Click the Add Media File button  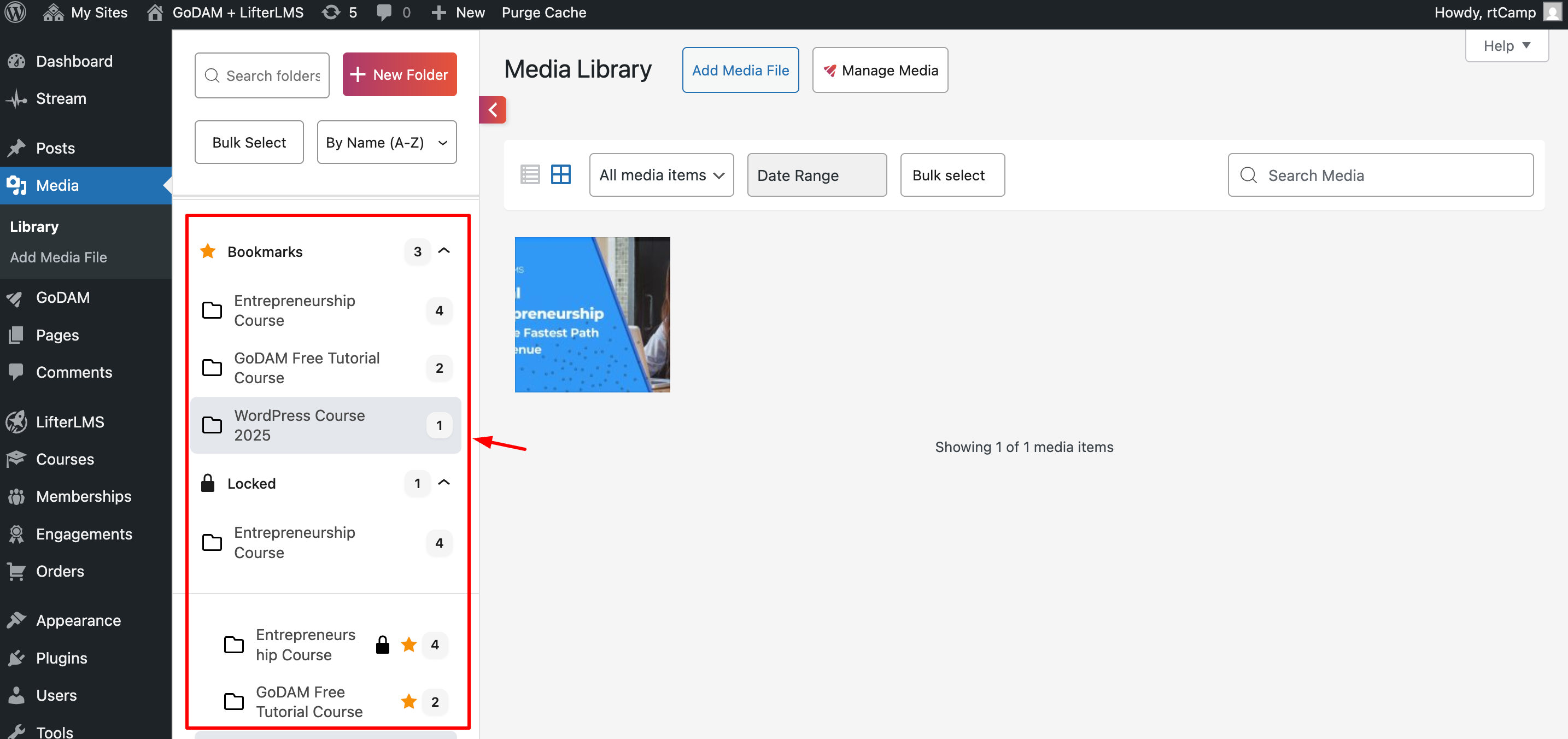tap(740, 71)
